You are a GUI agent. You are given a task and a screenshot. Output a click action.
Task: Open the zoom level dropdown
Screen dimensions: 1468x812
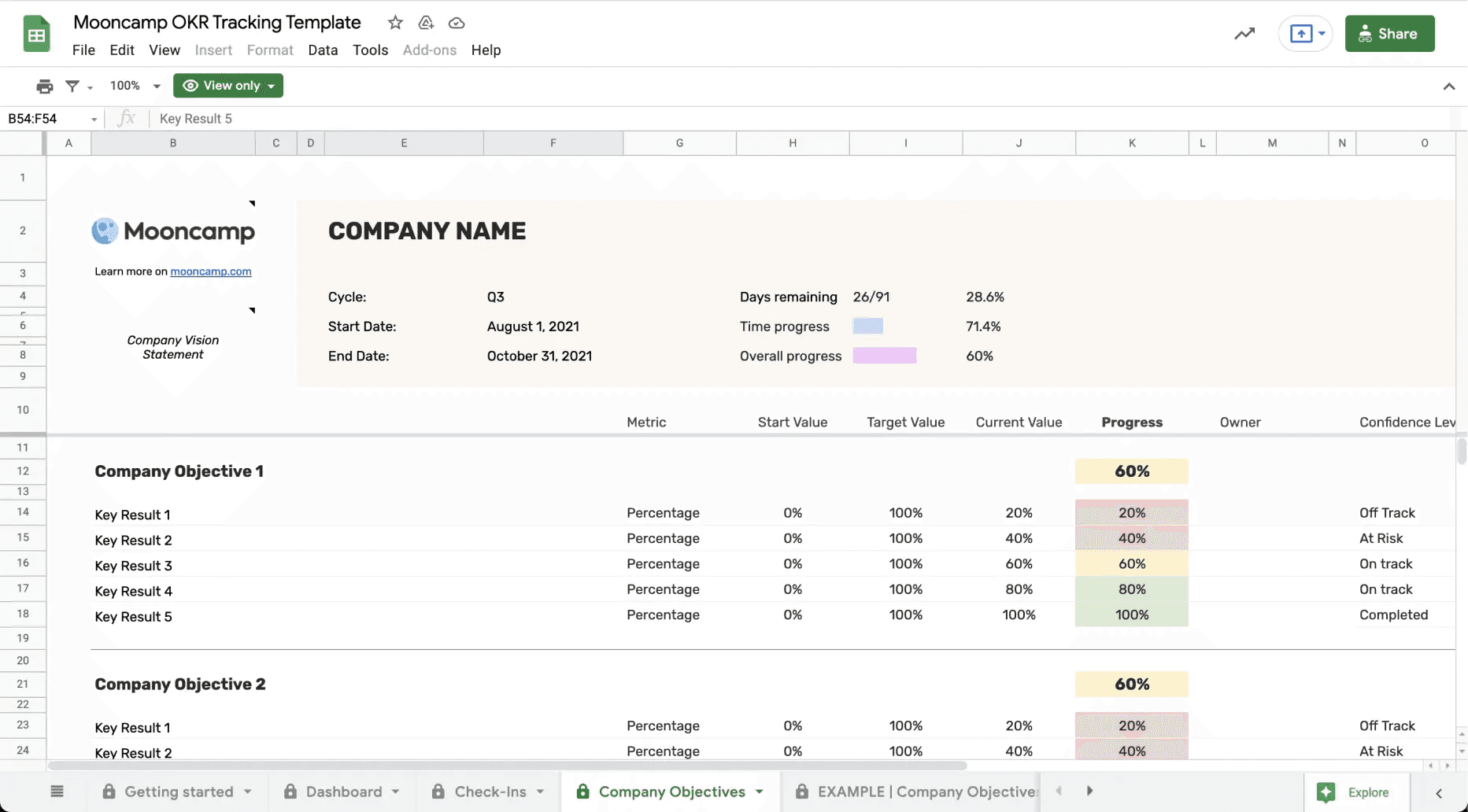point(134,85)
